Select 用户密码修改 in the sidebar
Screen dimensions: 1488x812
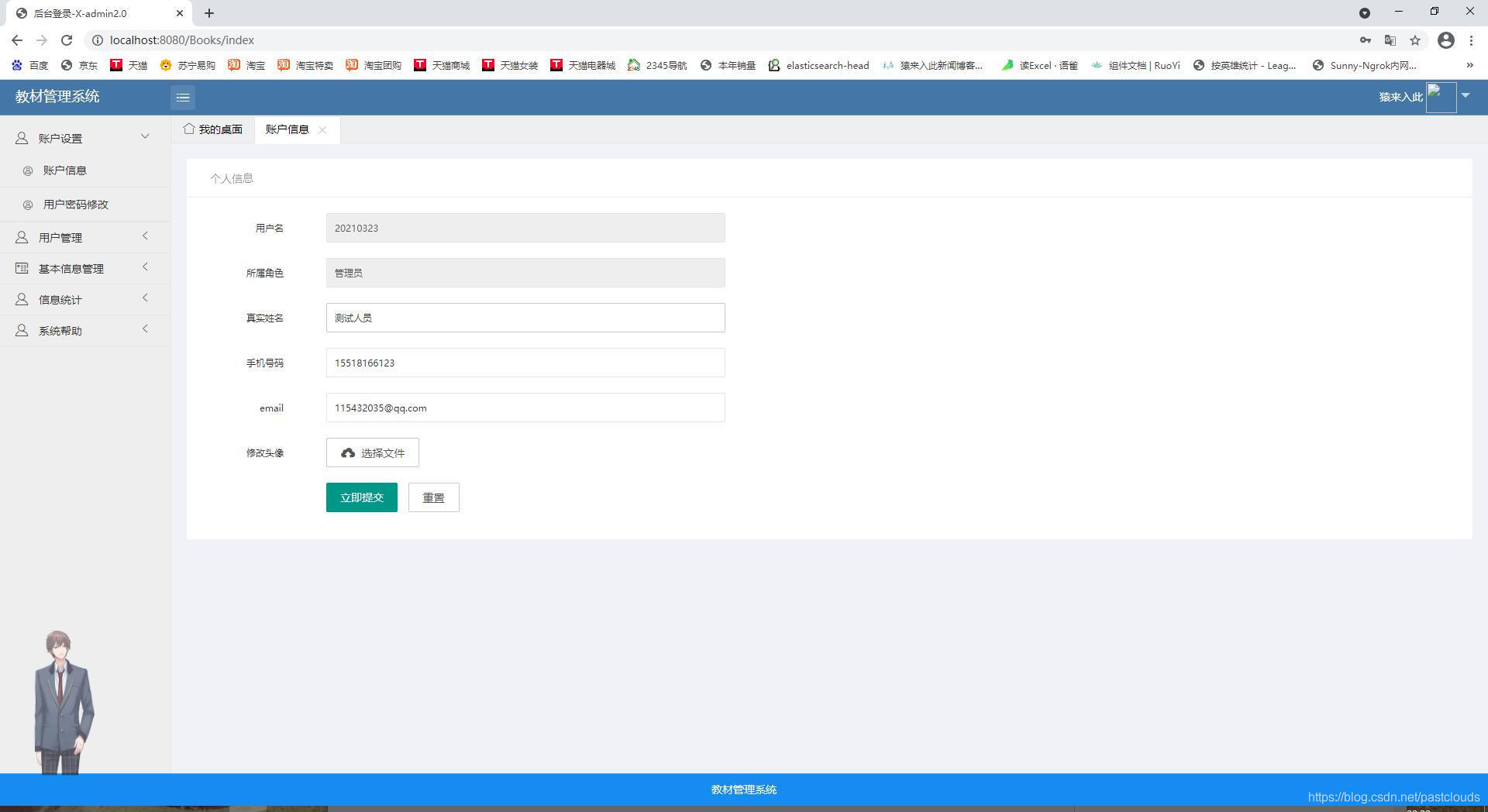click(85, 205)
